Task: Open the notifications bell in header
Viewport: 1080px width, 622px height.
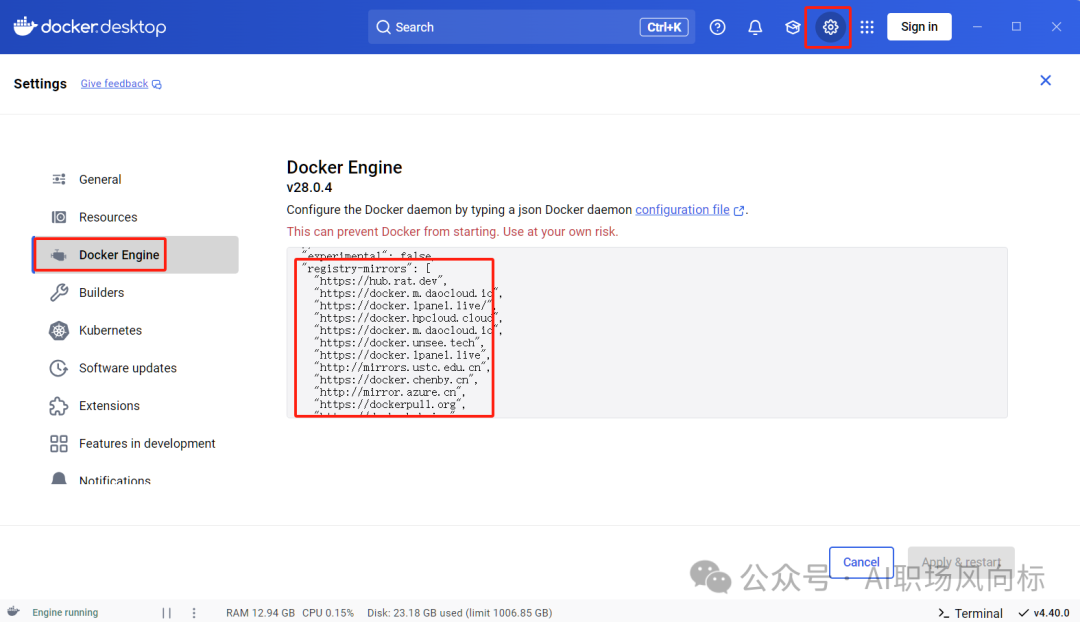Action: point(755,27)
